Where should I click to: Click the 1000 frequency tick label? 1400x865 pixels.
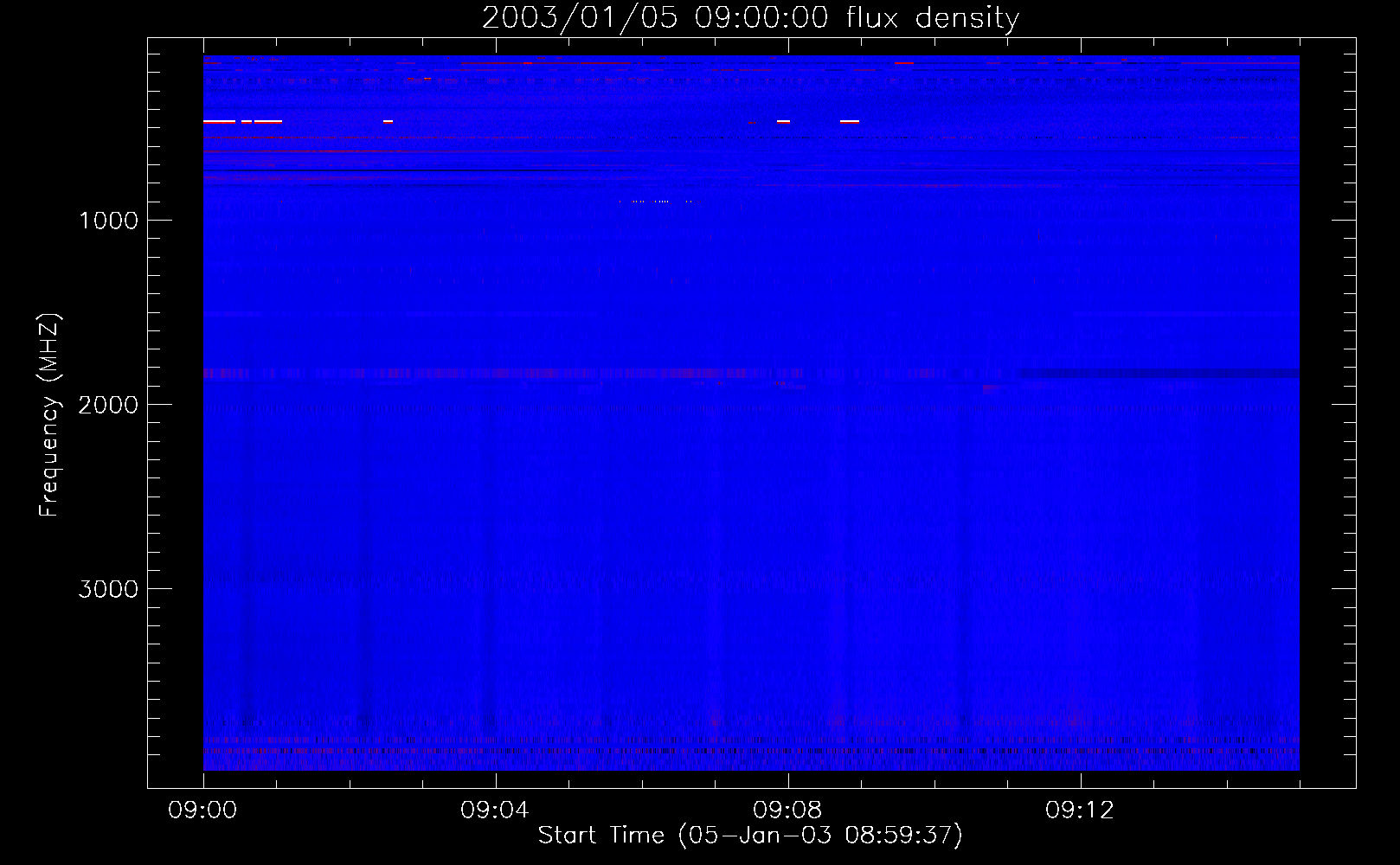point(108,221)
